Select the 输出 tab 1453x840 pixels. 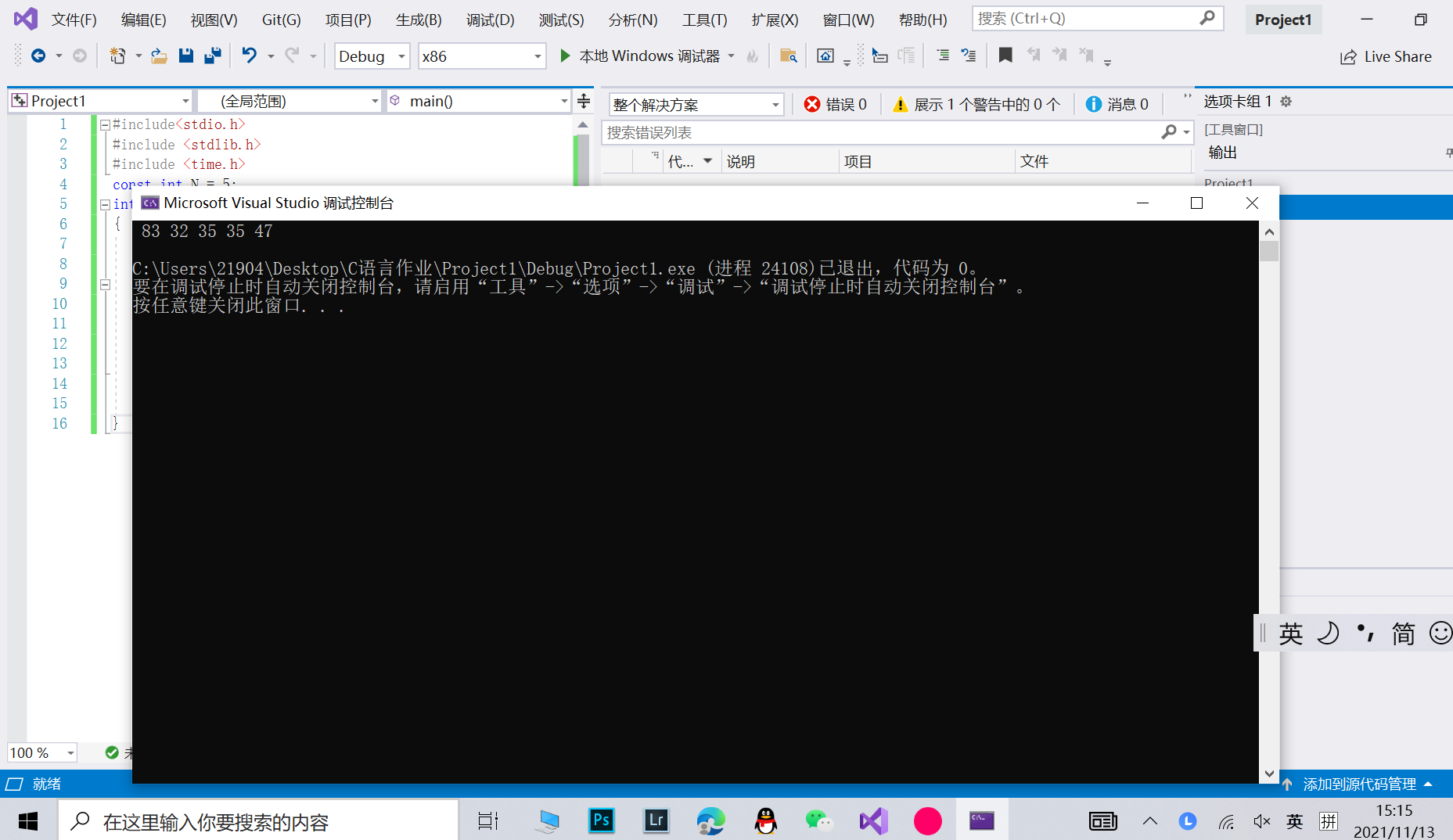coord(1222,153)
